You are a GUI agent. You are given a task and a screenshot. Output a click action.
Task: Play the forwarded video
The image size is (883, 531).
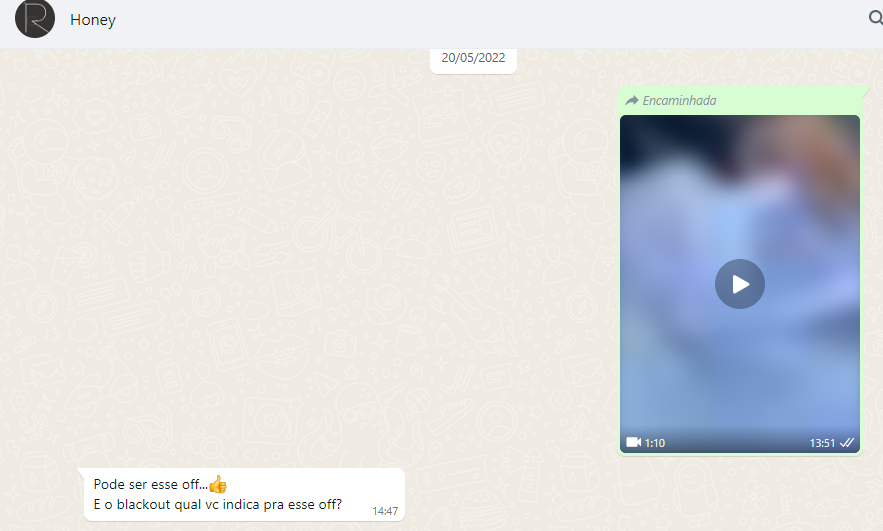click(x=739, y=284)
